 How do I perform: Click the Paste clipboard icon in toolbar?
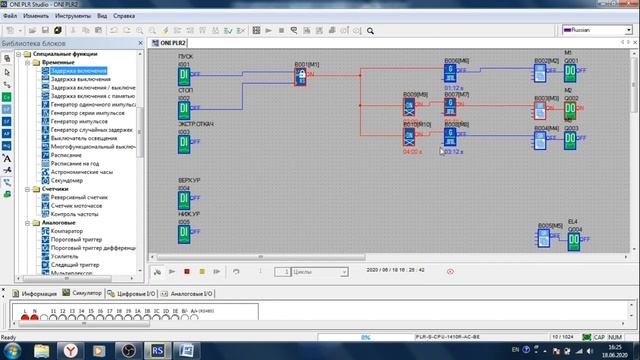pyautogui.click(x=98, y=31)
